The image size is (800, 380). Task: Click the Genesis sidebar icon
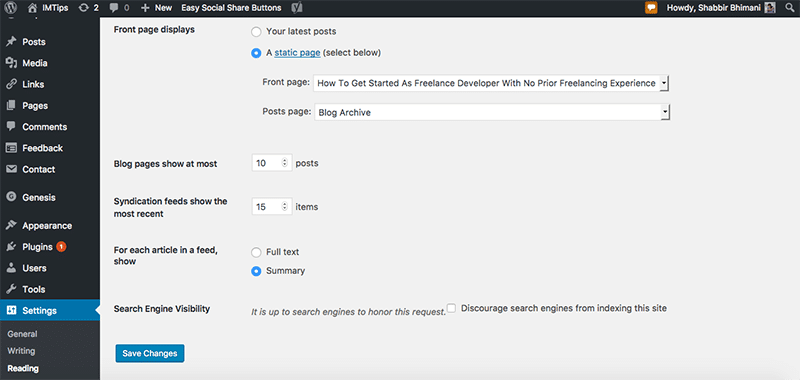tap(11, 197)
